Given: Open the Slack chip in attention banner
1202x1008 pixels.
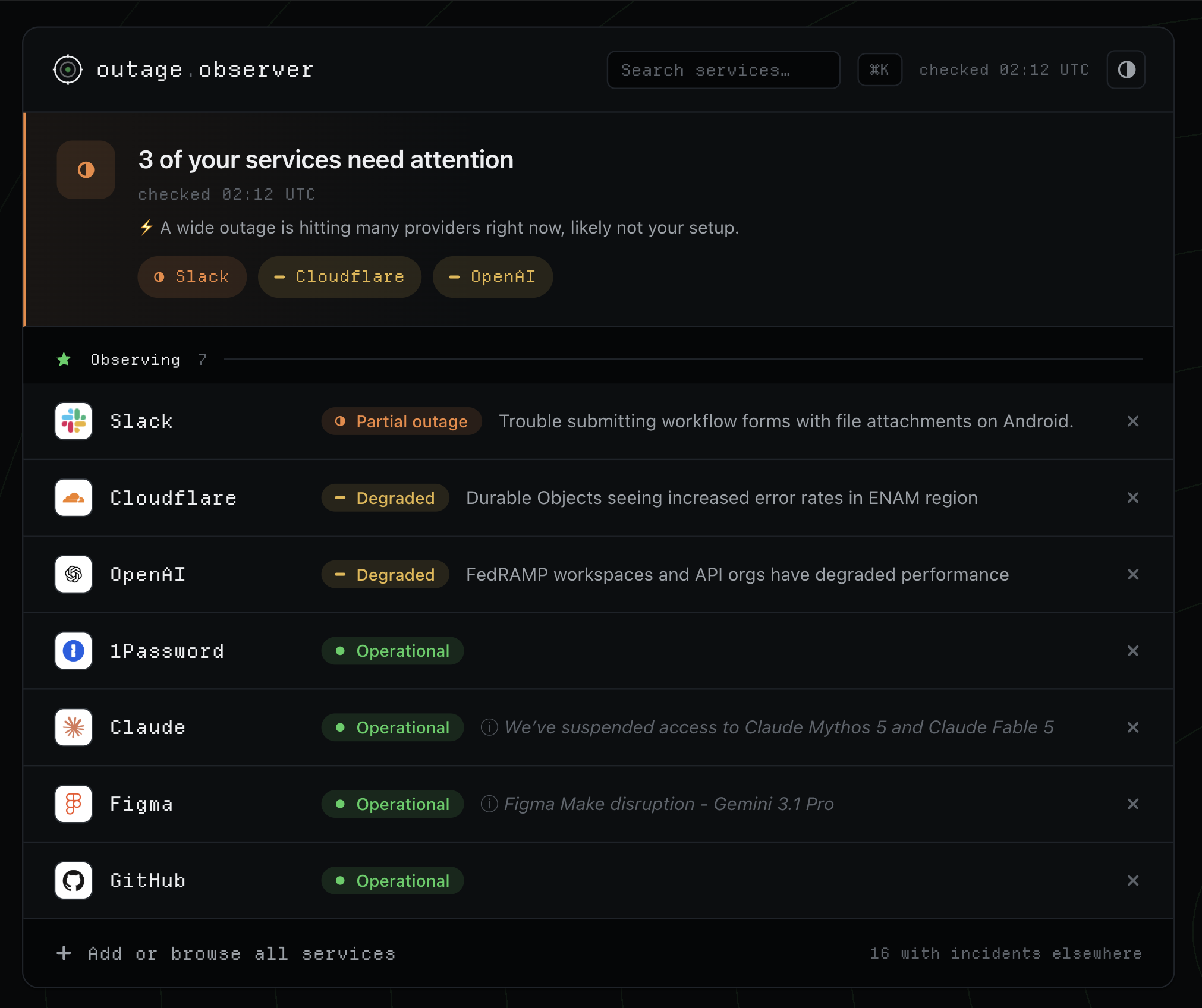Looking at the screenshot, I should 192,277.
